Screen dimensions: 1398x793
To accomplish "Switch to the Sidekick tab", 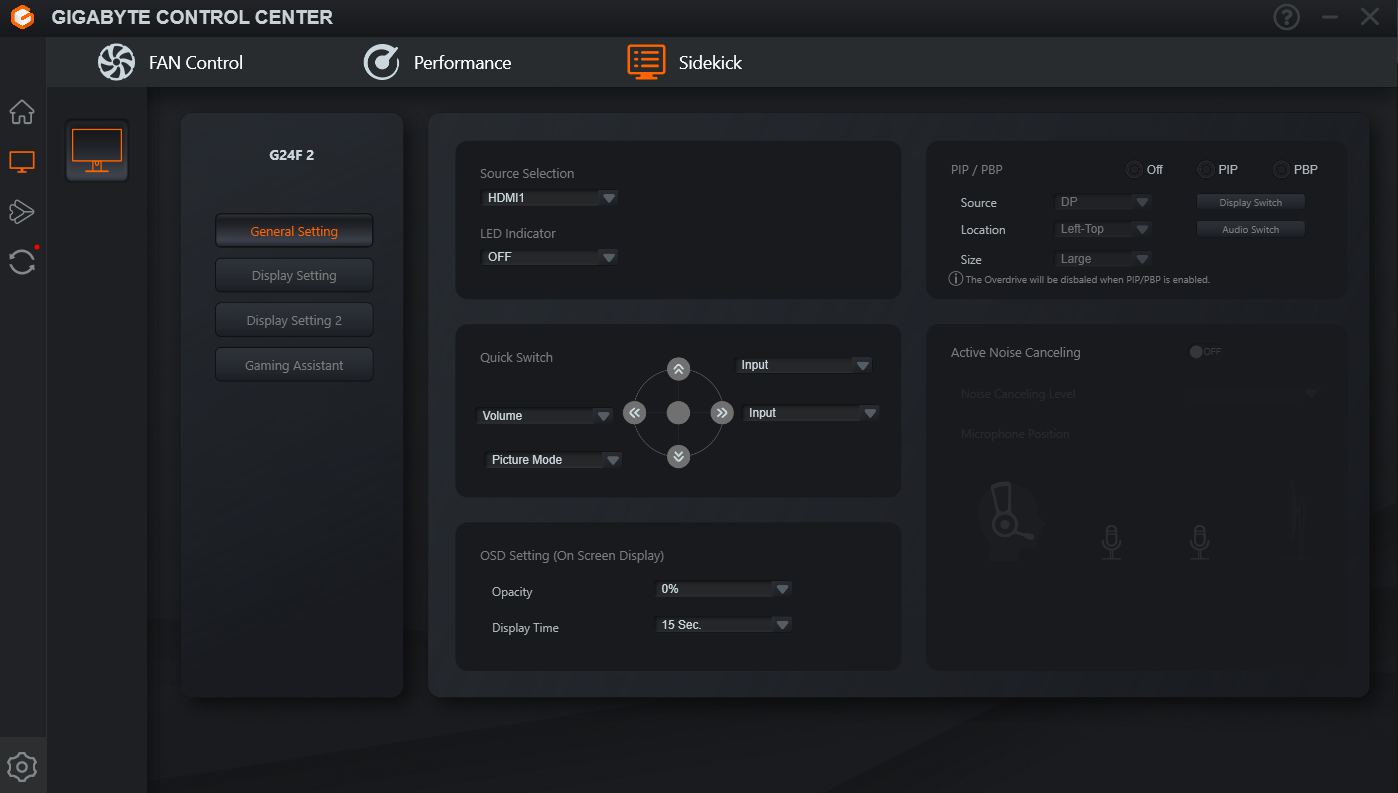I will (685, 63).
